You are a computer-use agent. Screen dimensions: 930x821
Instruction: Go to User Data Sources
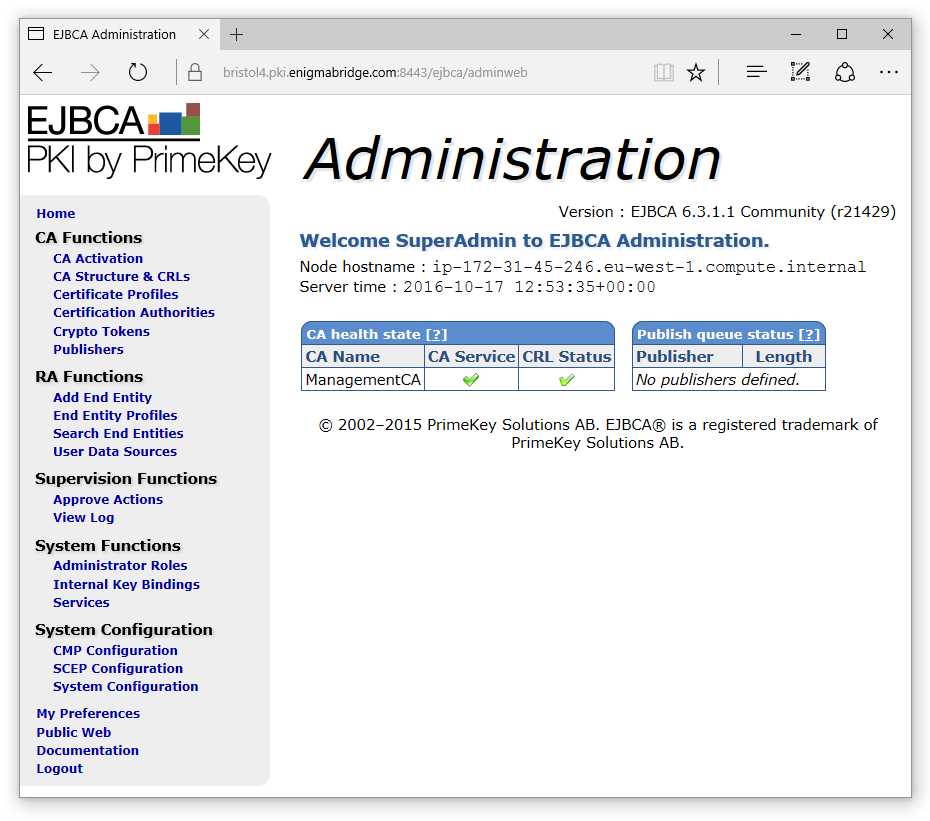pyautogui.click(x=115, y=451)
